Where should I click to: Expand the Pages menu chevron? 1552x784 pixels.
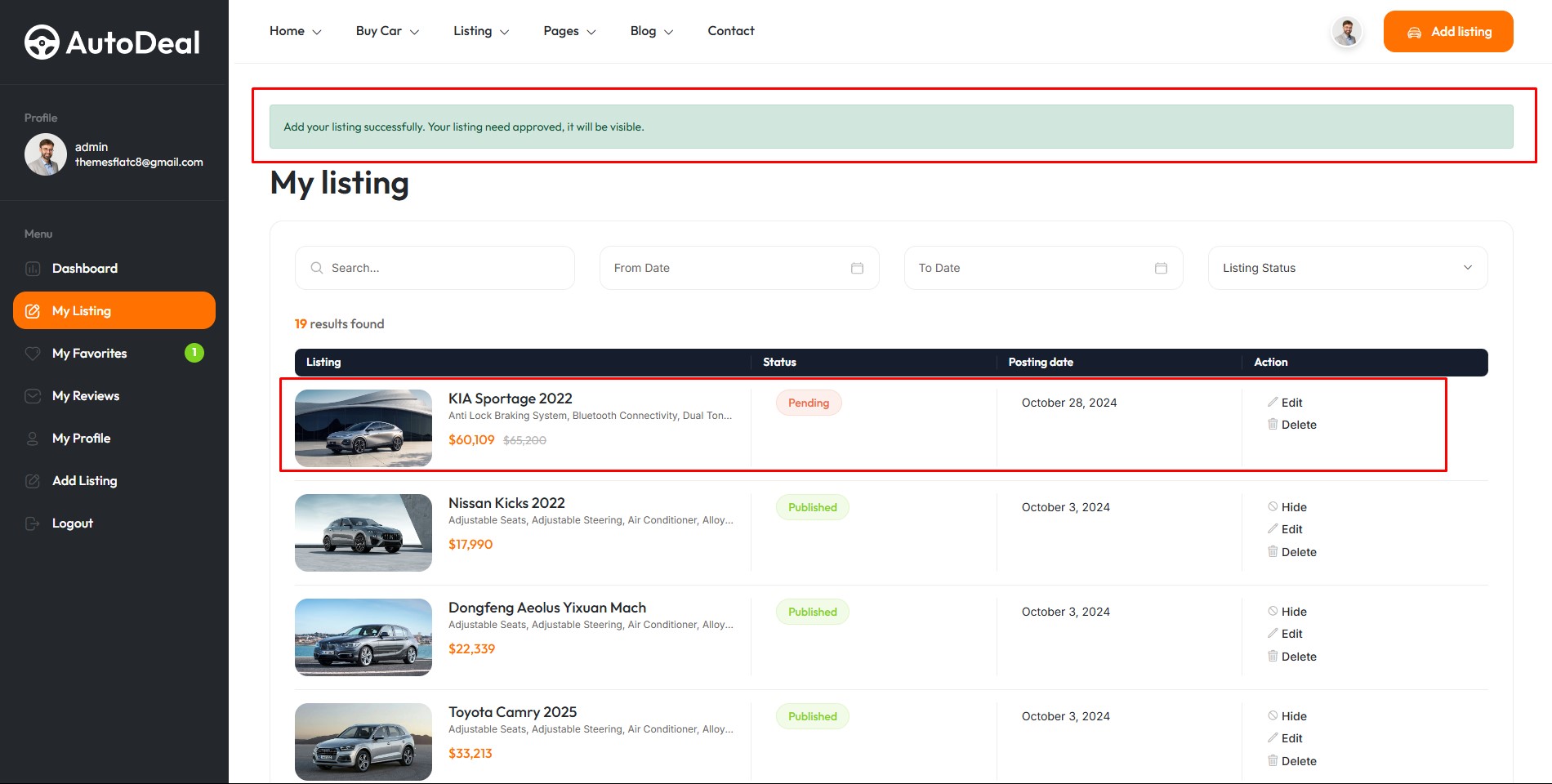point(591,33)
